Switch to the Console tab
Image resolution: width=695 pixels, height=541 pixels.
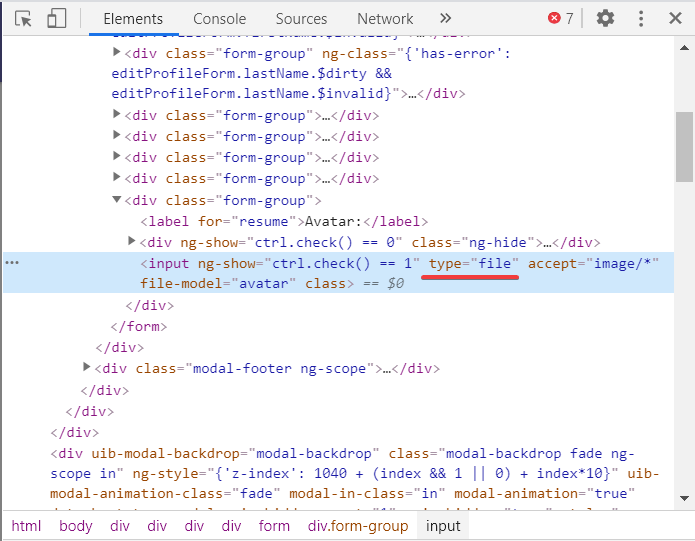tap(219, 18)
